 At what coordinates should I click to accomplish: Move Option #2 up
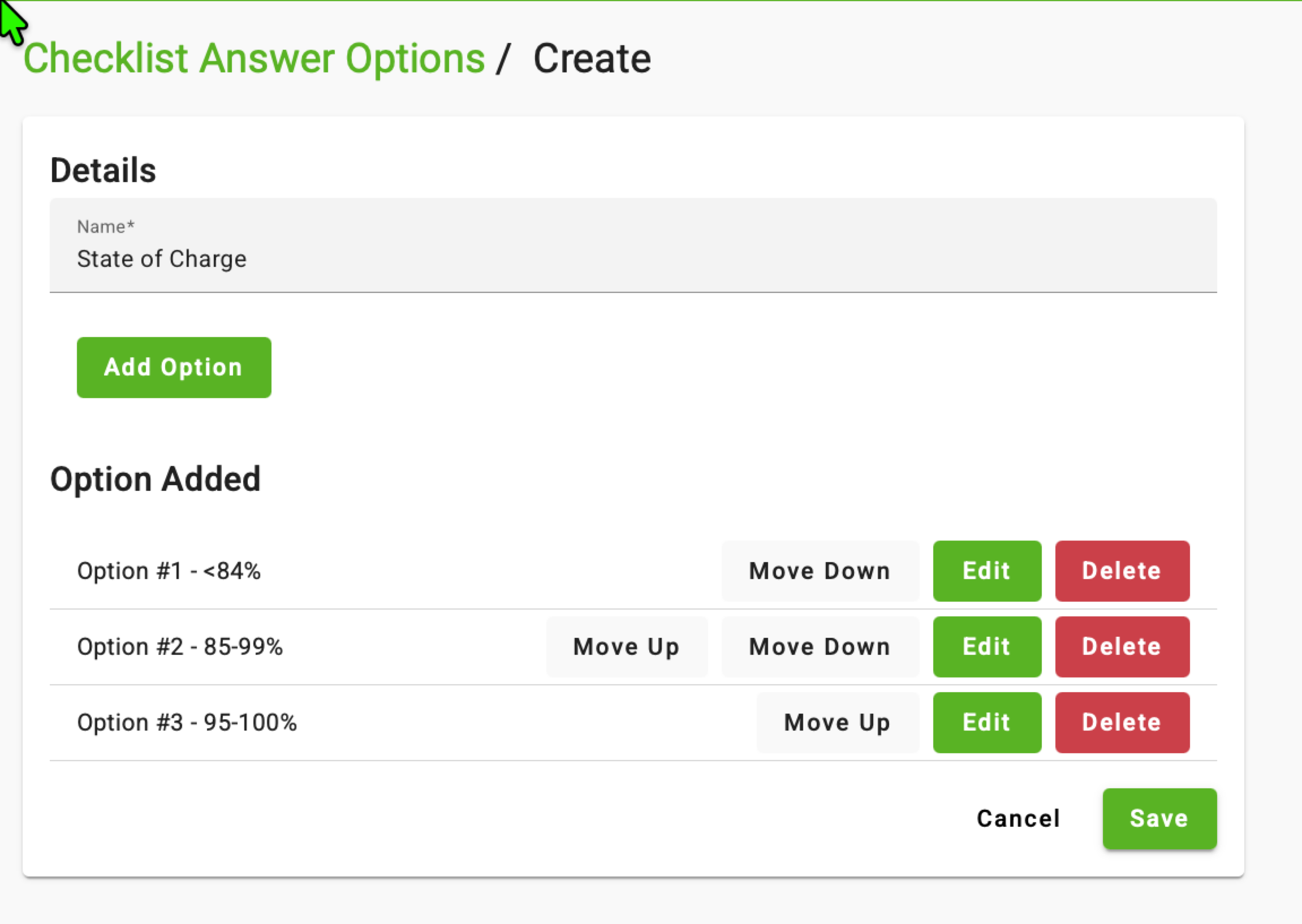(627, 647)
